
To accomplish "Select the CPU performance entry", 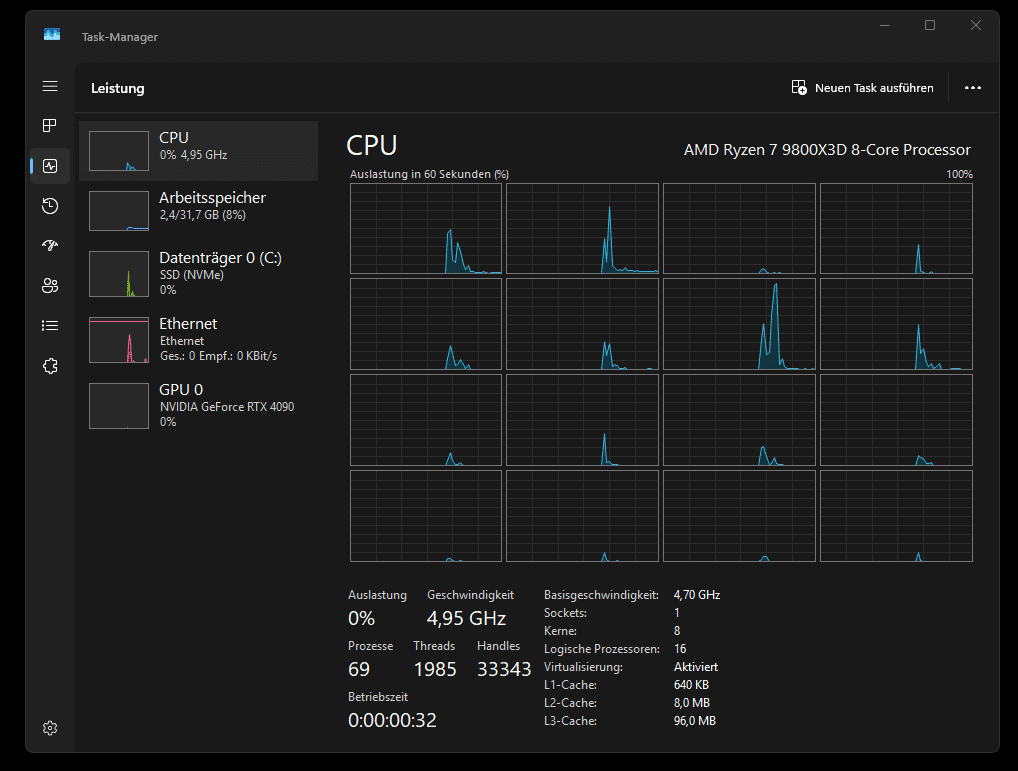I will tap(199, 151).
